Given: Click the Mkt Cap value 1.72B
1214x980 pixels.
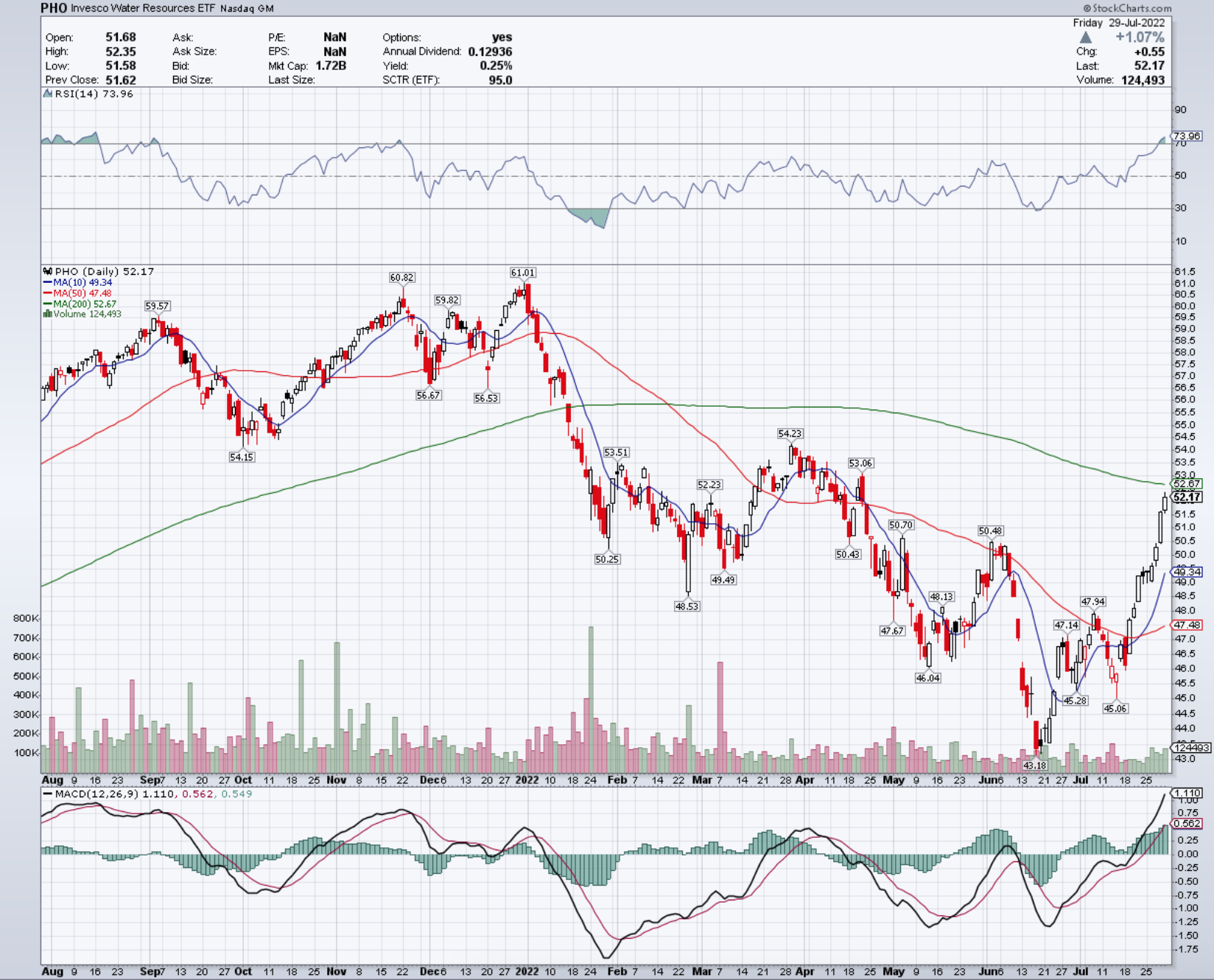Looking at the screenshot, I should 331,66.
